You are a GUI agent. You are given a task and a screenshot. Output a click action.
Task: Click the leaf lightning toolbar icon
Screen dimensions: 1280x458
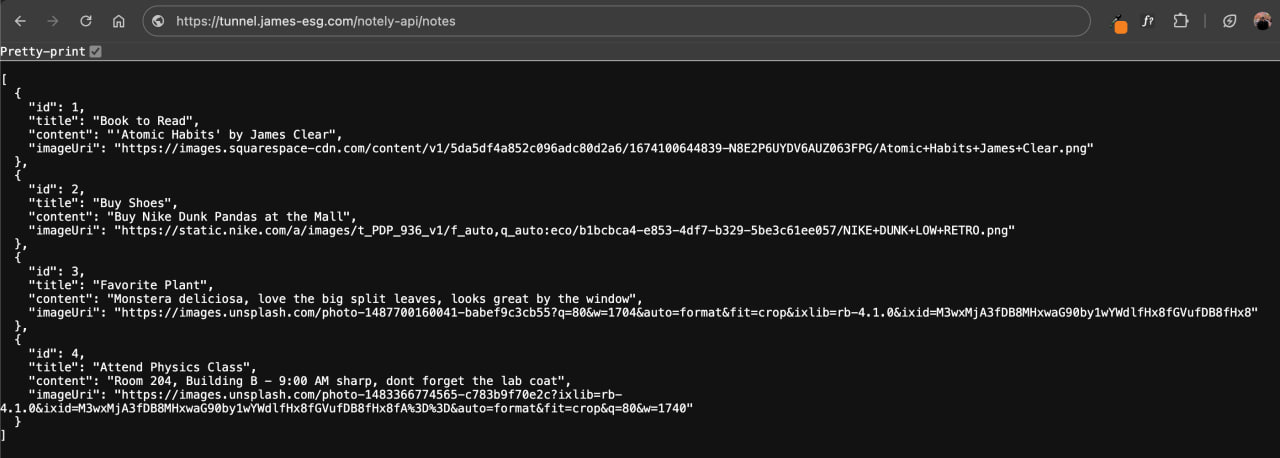point(1231,21)
